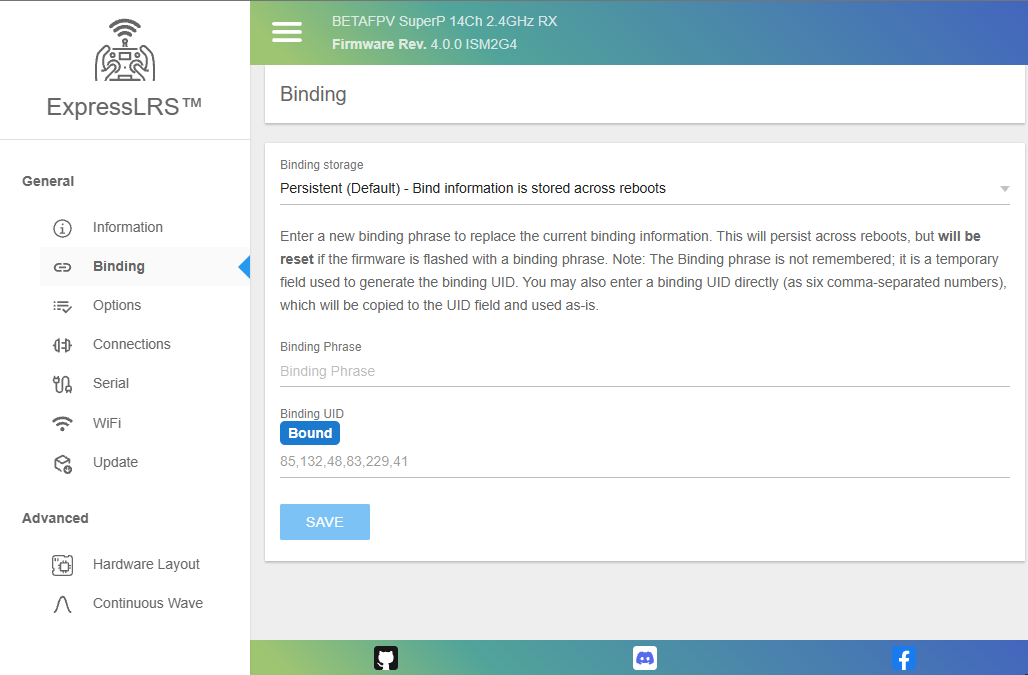
Task: Open the Facebook link in footer
Action: click(903, 658)
